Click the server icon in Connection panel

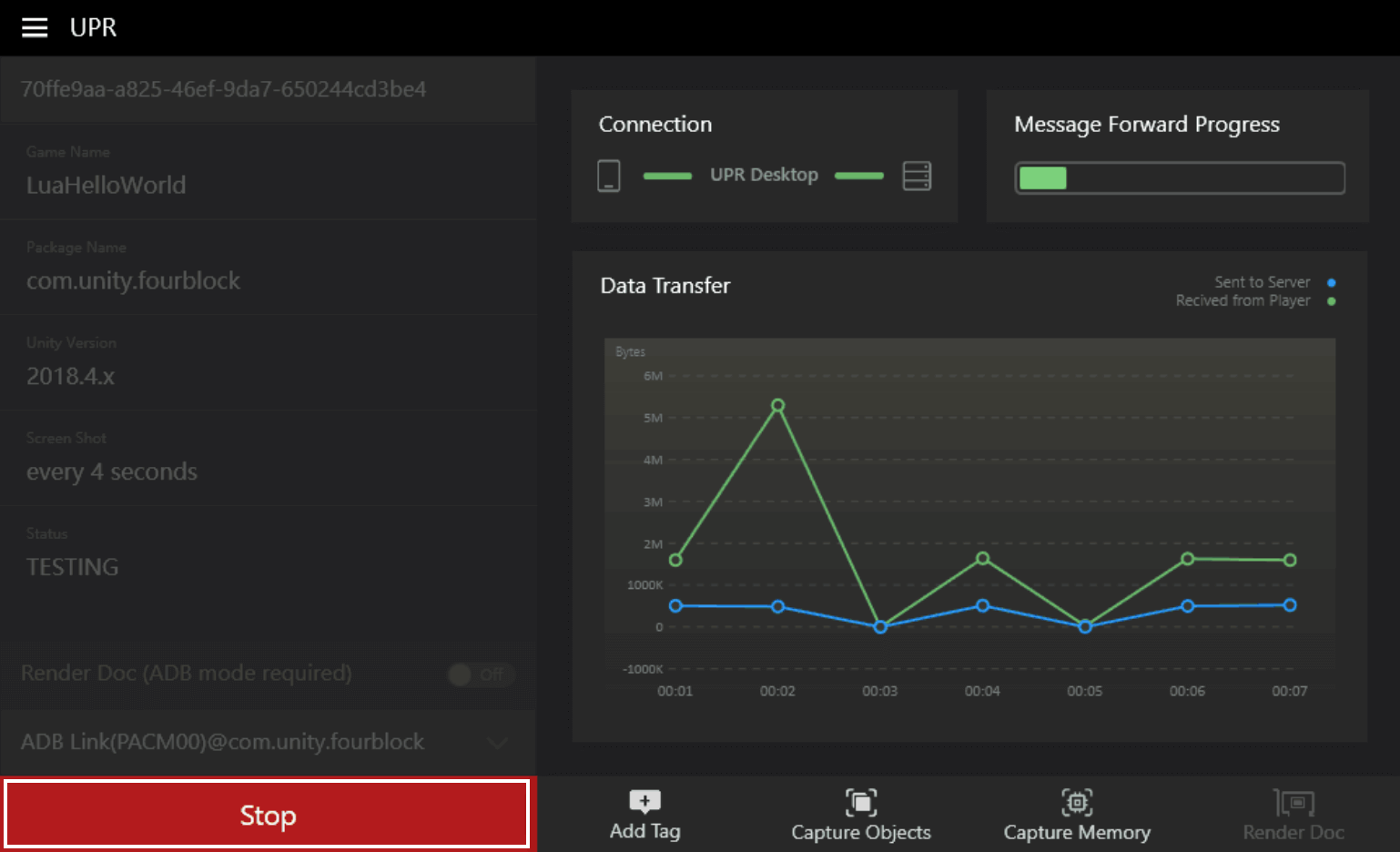[917, 175]
